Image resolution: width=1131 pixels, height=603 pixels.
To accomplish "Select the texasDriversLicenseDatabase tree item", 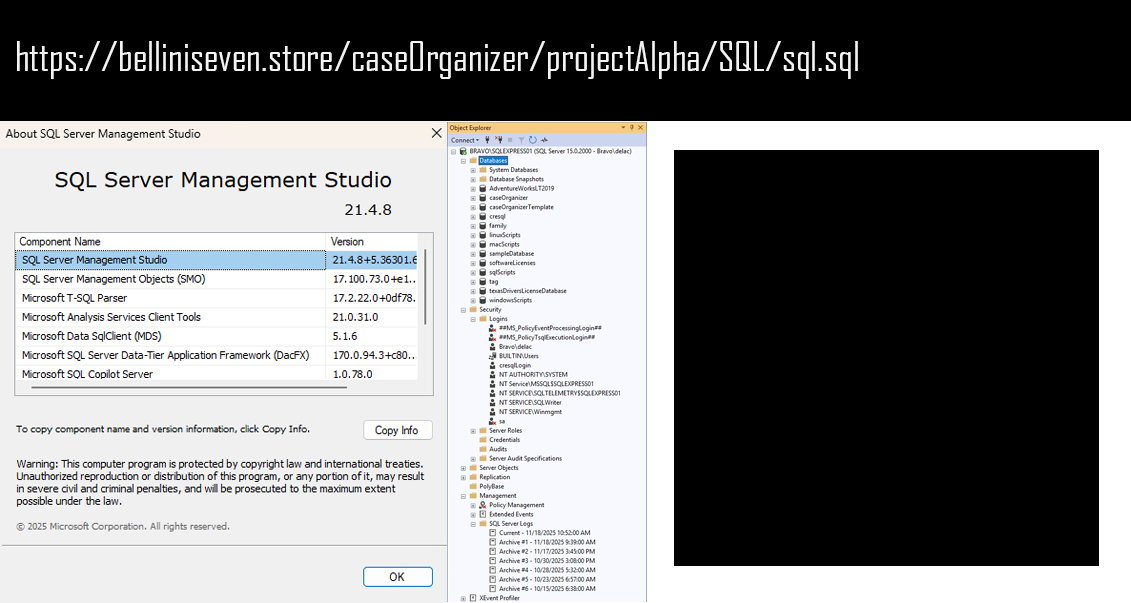I will click(x=528, y=291).
